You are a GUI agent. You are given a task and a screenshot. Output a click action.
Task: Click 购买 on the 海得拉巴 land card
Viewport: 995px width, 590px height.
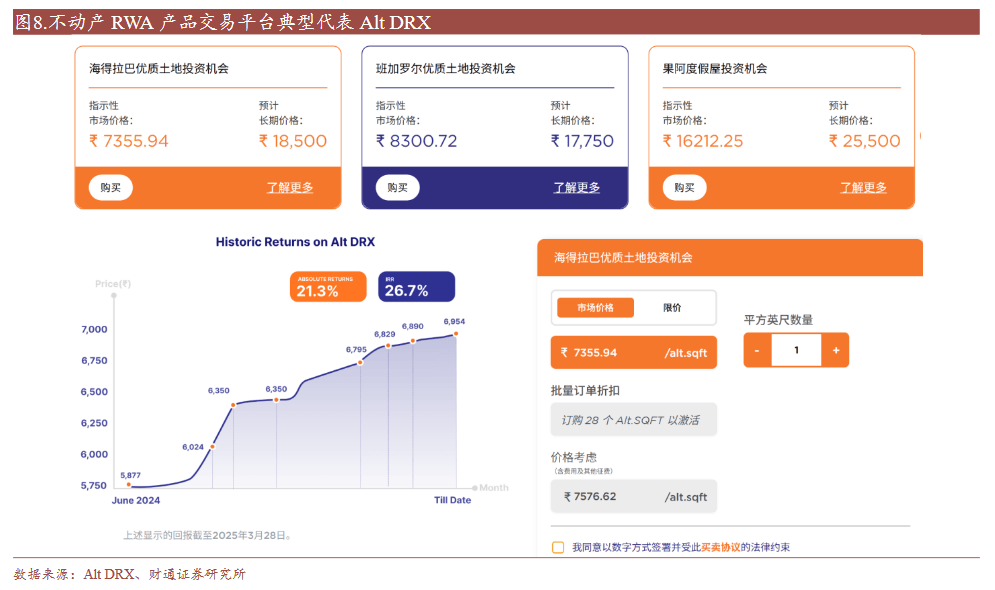coord(110,188)
